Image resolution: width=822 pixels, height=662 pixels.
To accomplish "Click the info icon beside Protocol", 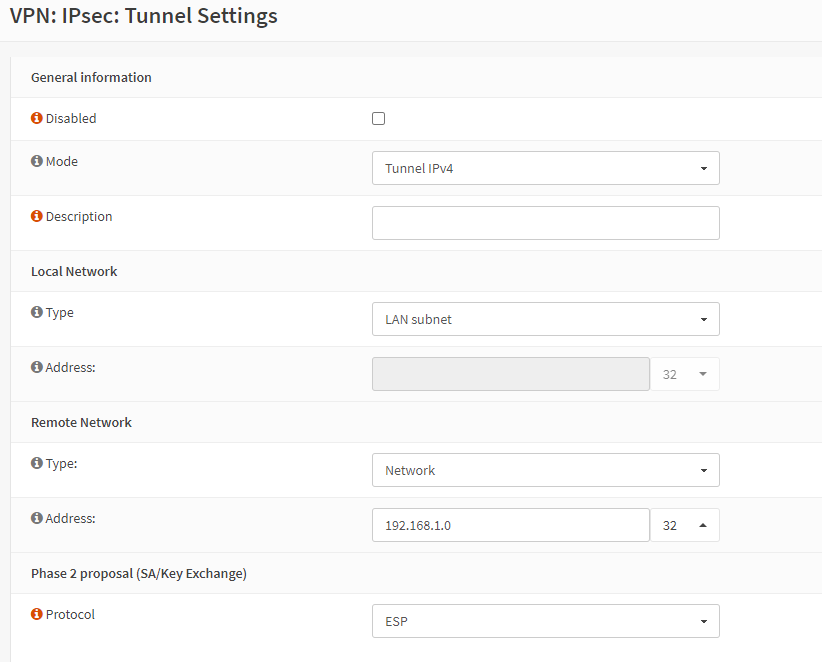I will pos(37,614).
